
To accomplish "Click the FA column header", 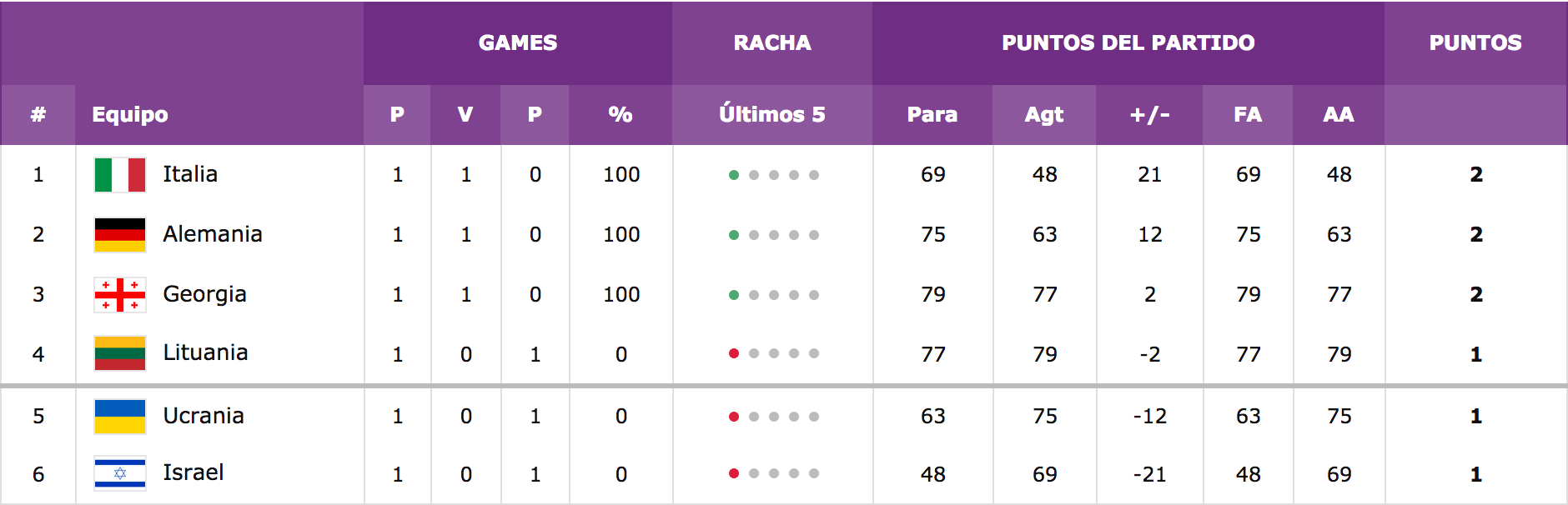I will [x=1248, y=114].
